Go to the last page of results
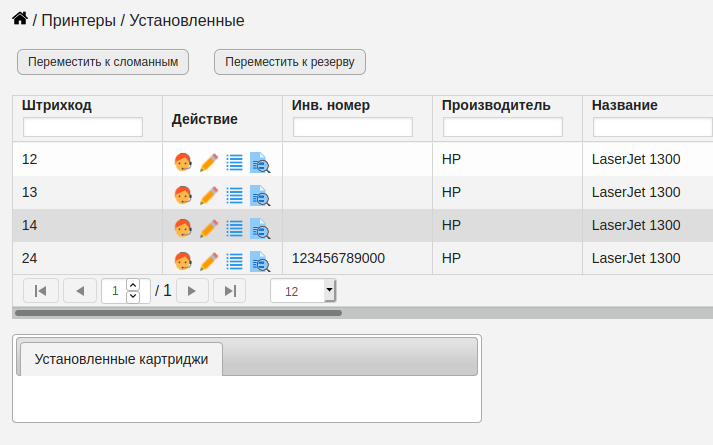Image resolution: width=713 pixels, height=445 pixels. [x=230, y=291]
